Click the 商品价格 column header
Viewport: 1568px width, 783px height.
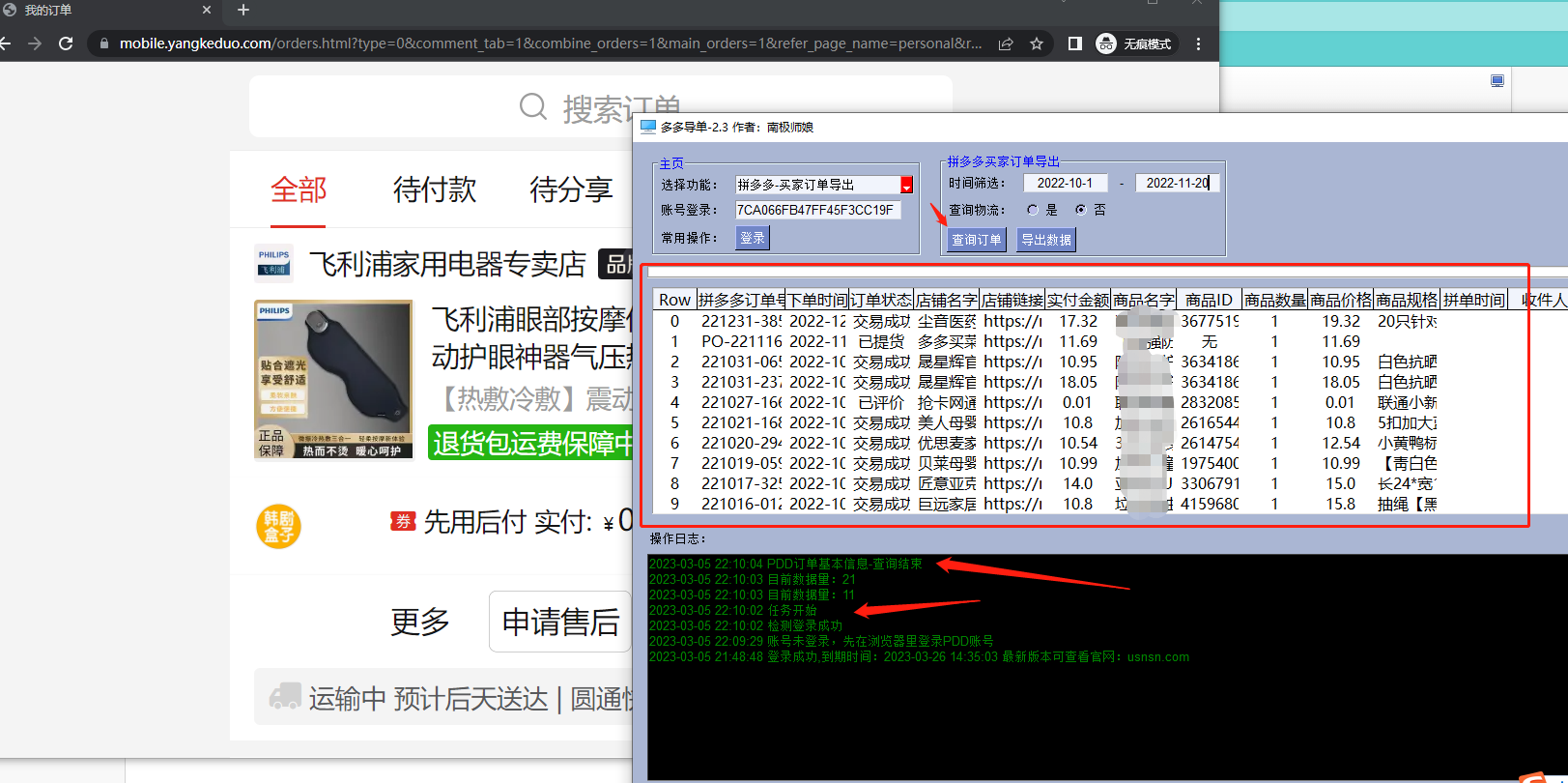pyautogui.click(x=1341, y=300)
